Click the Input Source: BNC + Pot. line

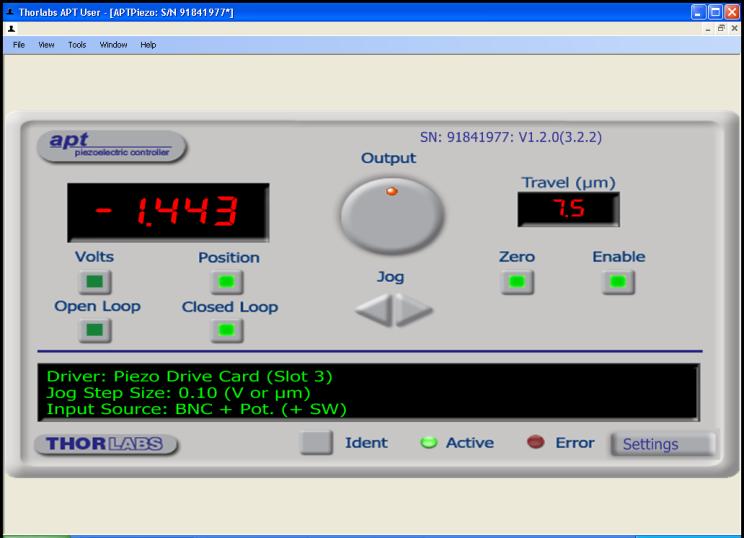[x=196, y=409]
